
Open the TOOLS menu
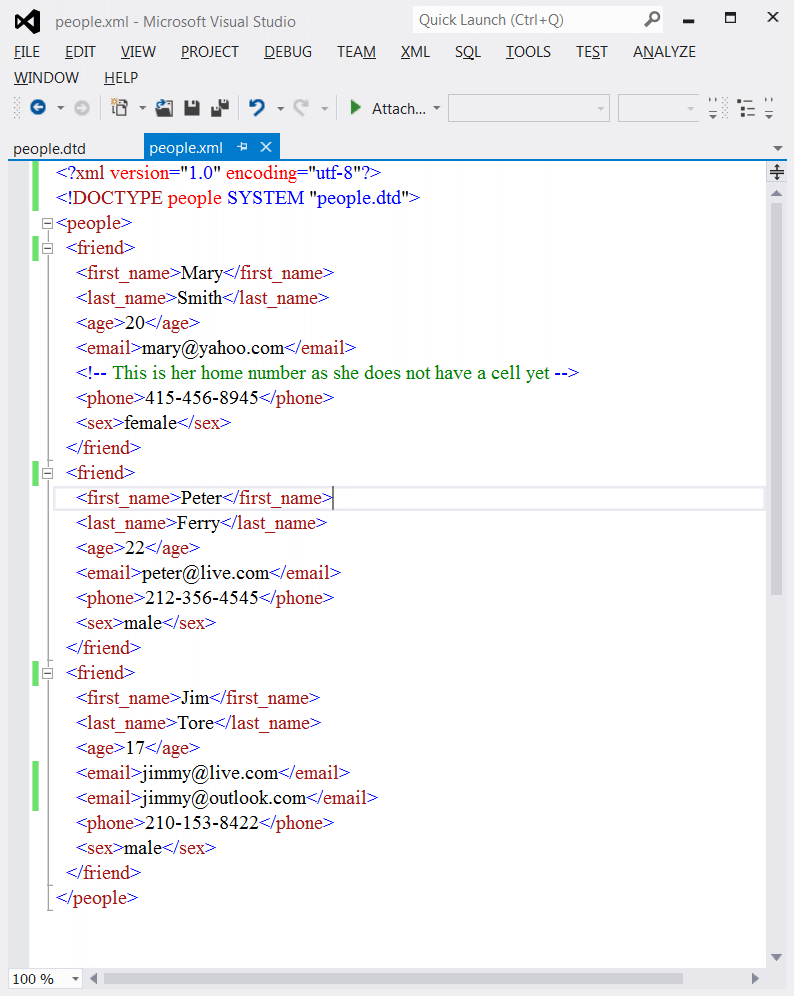[528, 51]
